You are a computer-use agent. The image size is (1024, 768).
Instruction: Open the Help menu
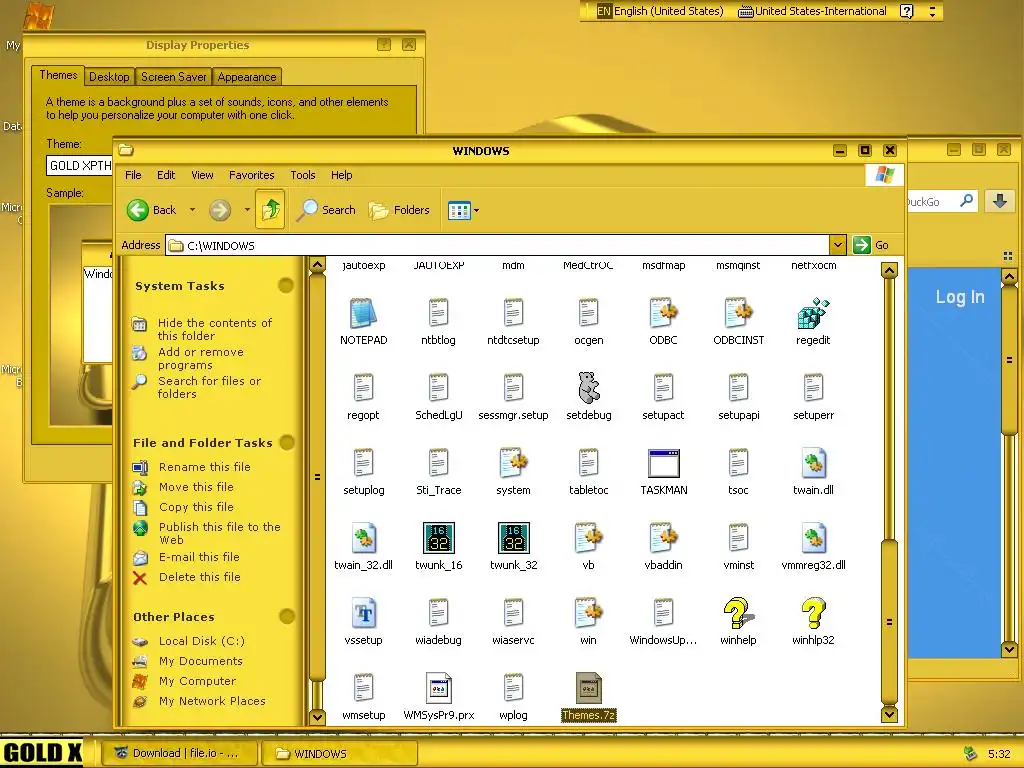[x=342, y=175]
